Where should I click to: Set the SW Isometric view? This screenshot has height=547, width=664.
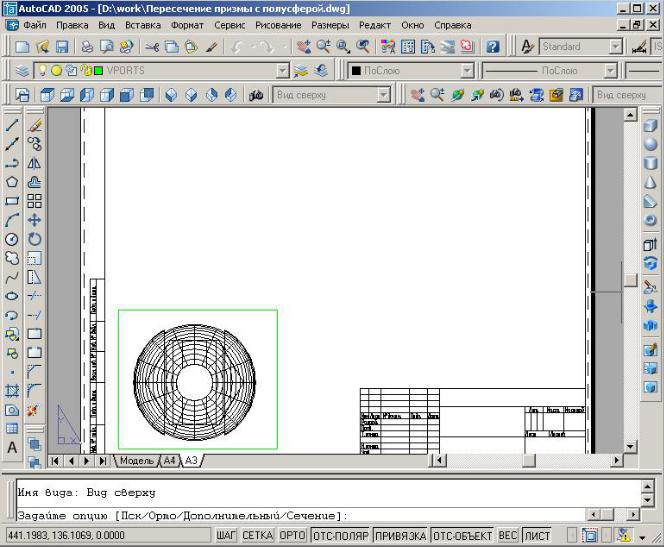[171, 95]
